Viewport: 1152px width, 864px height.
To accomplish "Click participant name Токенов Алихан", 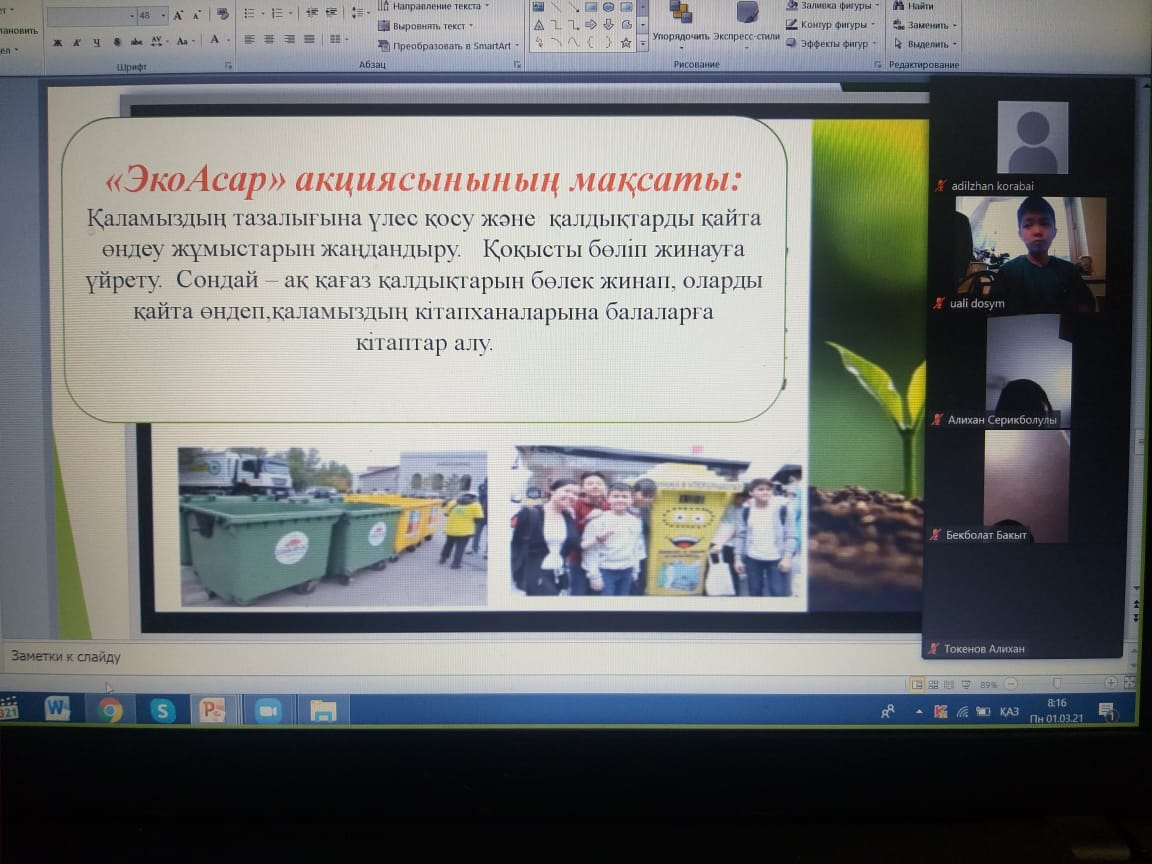I will tap(984, 649).
